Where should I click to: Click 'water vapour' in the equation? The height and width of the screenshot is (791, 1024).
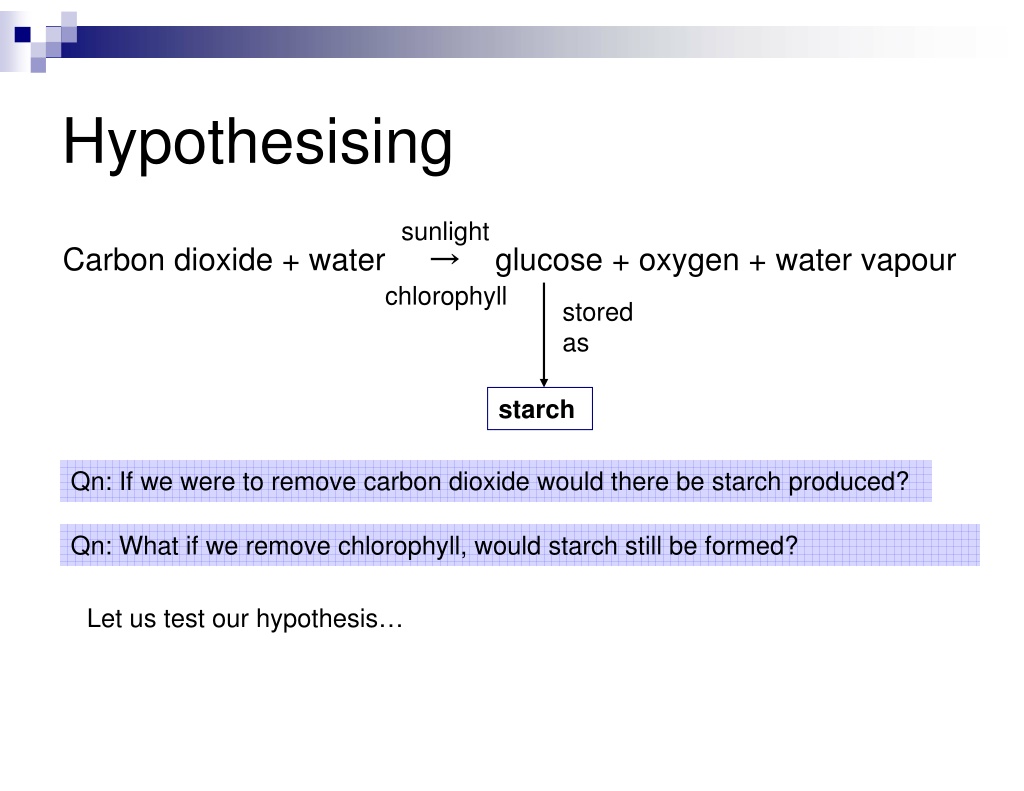(x=865, y=261)
